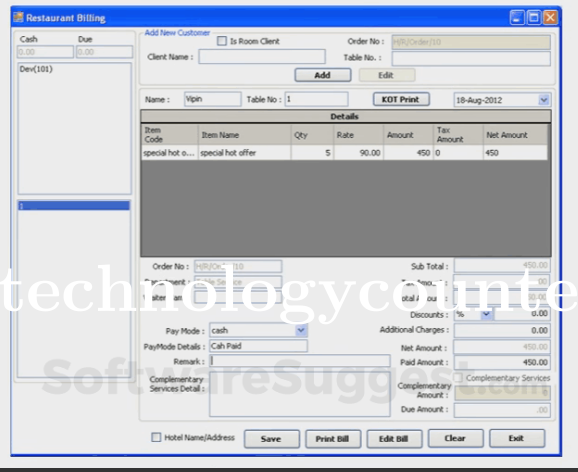Viewport: 578px width, 472px height.
Task: Select Dev(101) in the client list
Action: (x=36, y=69)
